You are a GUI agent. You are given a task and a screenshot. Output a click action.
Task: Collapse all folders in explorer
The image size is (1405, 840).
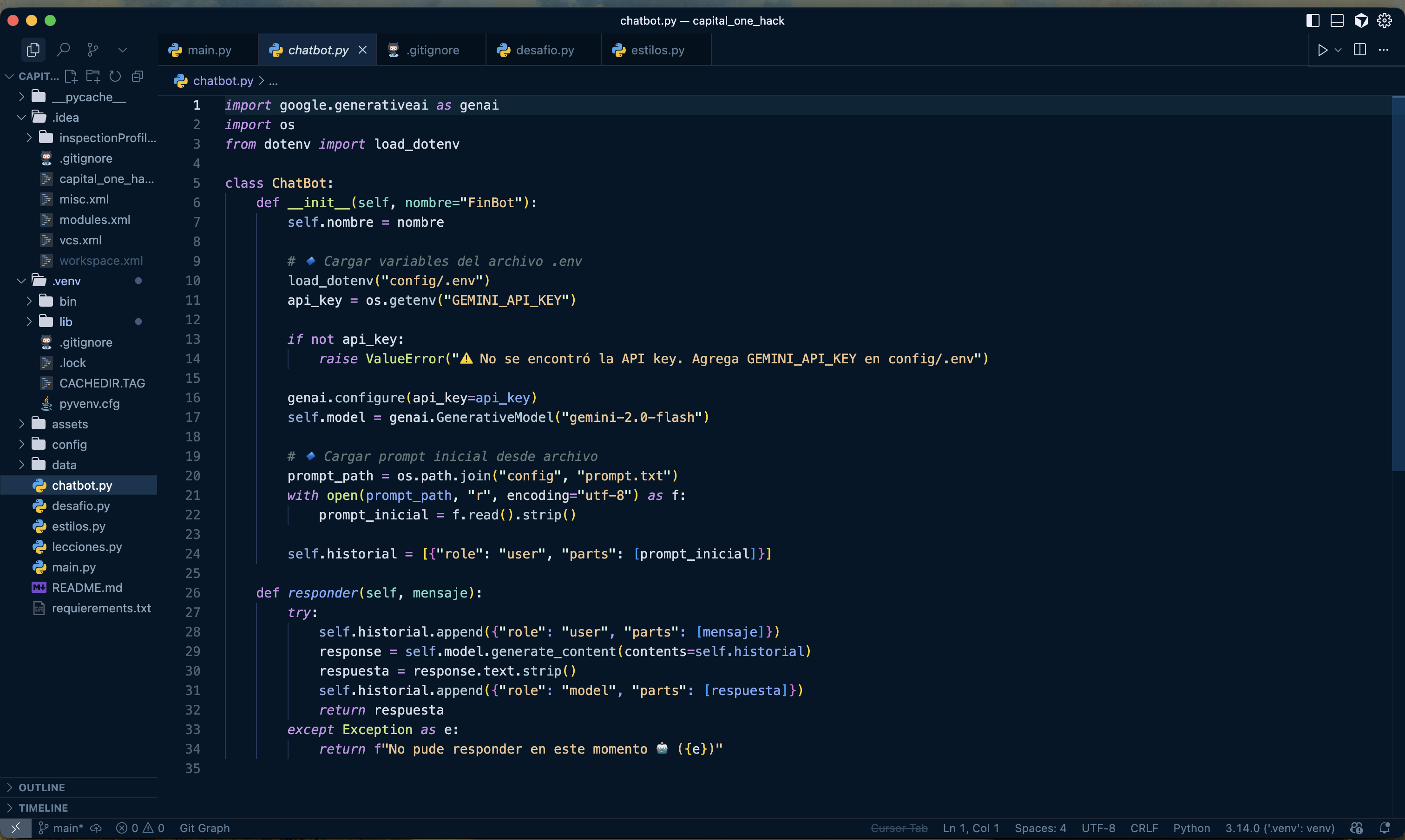click(137, 76)
